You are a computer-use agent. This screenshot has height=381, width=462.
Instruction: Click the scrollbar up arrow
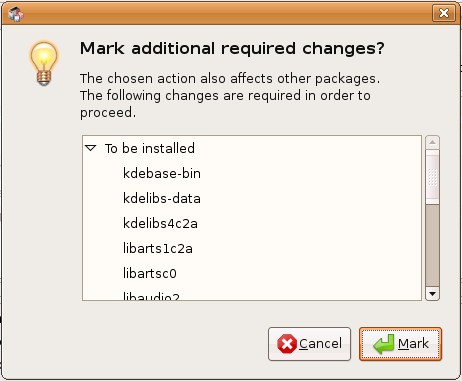point(432,142)
